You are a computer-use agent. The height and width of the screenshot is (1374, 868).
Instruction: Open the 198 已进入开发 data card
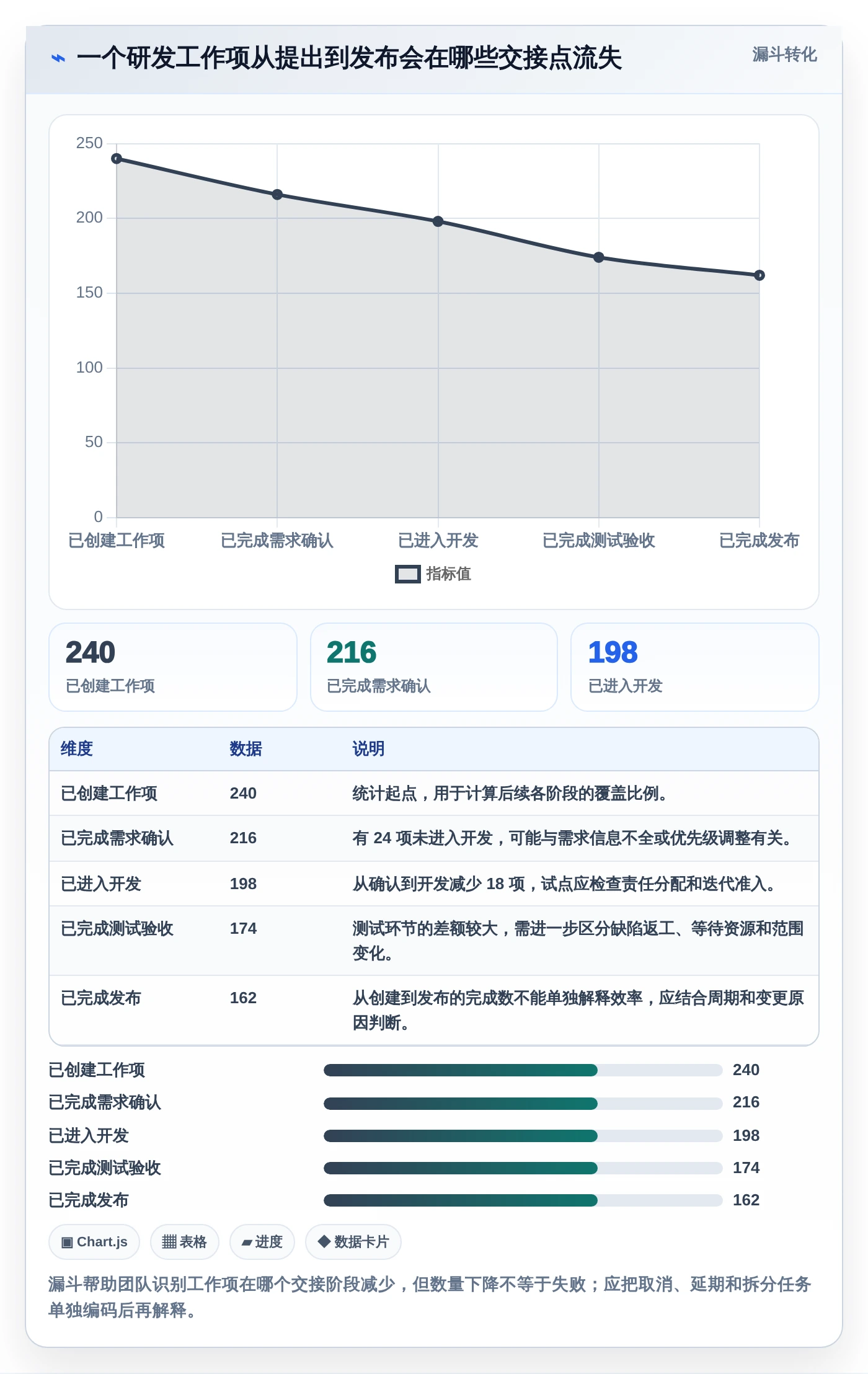pos(695,667)
